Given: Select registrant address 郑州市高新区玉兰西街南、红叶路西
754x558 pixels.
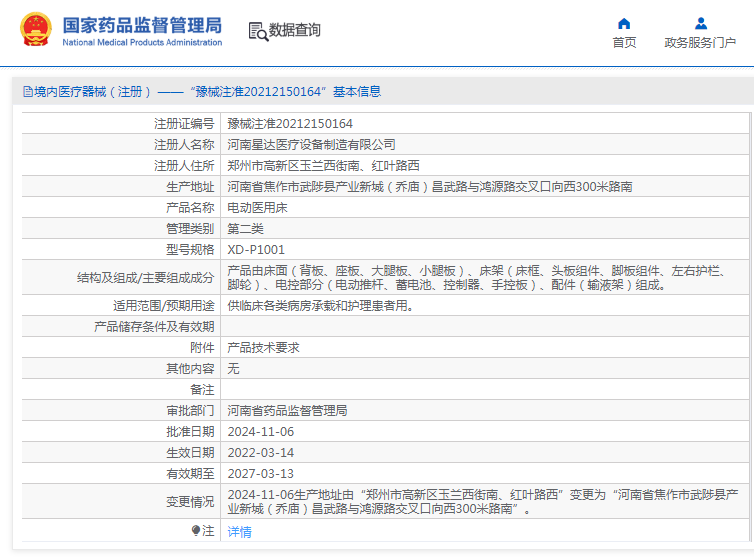Looking at the screenshot, I should point(323,165).
